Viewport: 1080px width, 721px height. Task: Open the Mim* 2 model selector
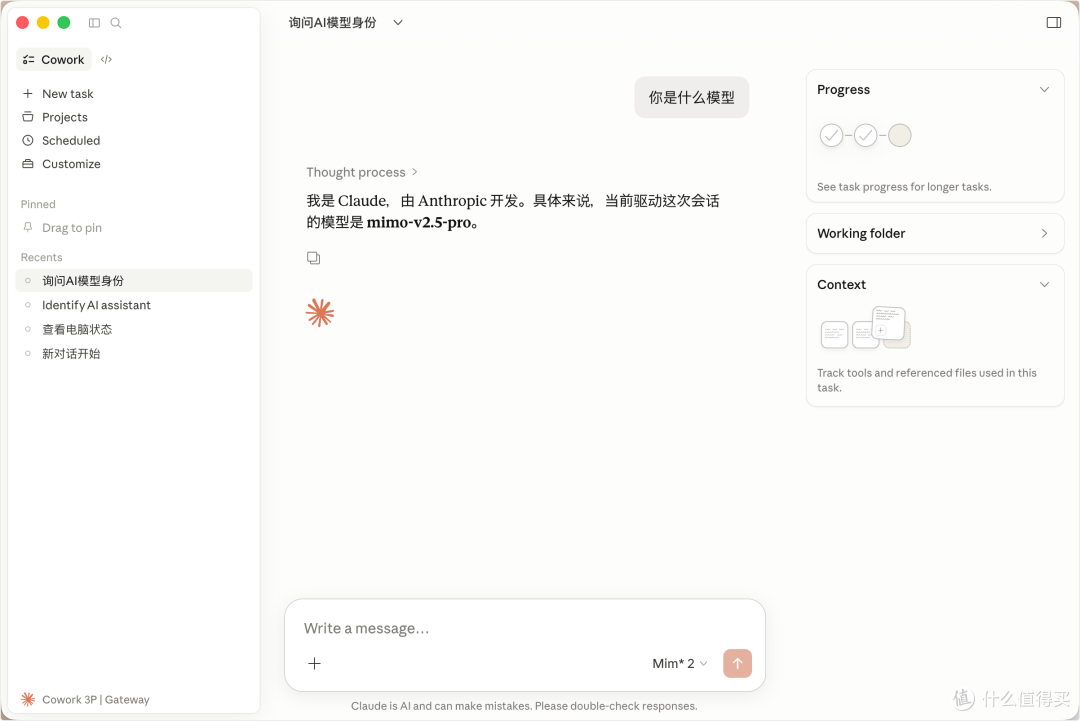tap(679, 663)
